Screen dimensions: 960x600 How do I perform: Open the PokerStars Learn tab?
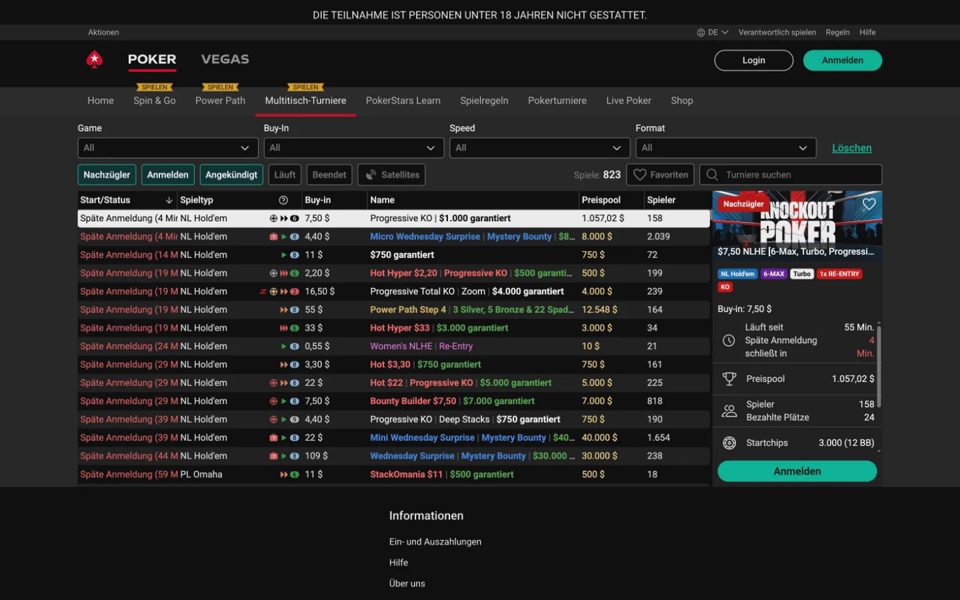tap(403, 100)
